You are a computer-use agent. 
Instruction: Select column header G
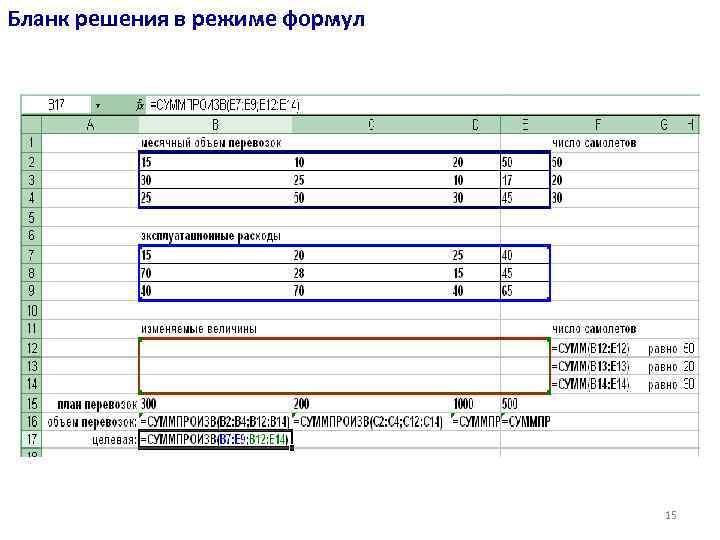664,124
